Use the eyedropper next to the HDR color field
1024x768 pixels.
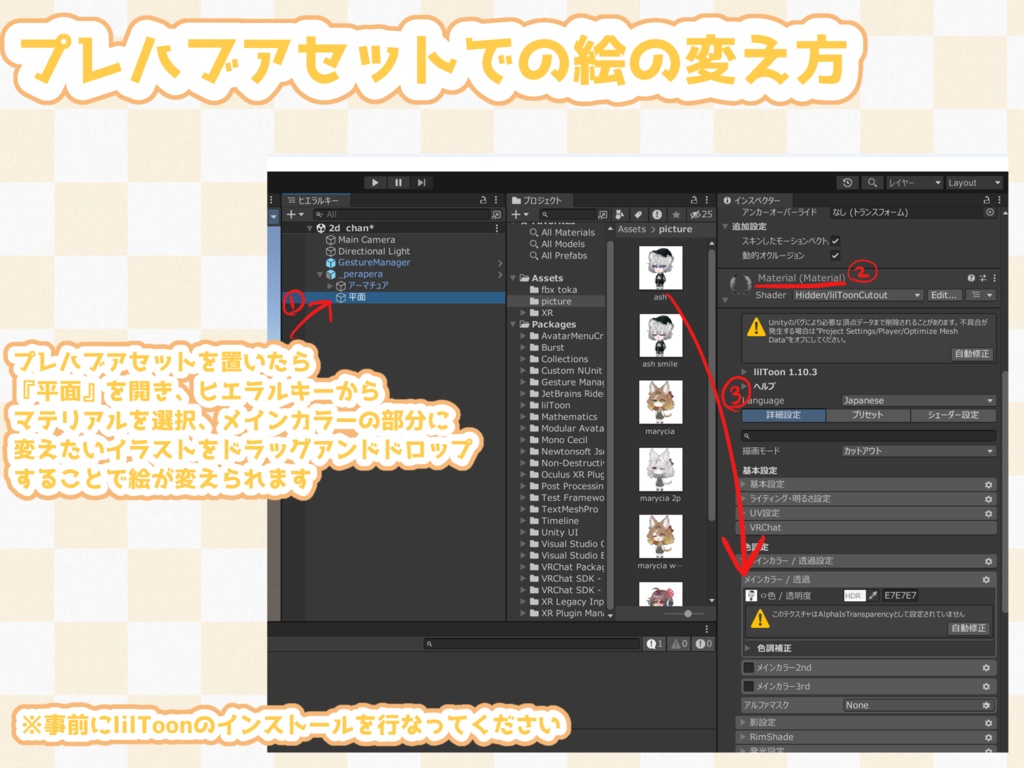tap(873, 596)
